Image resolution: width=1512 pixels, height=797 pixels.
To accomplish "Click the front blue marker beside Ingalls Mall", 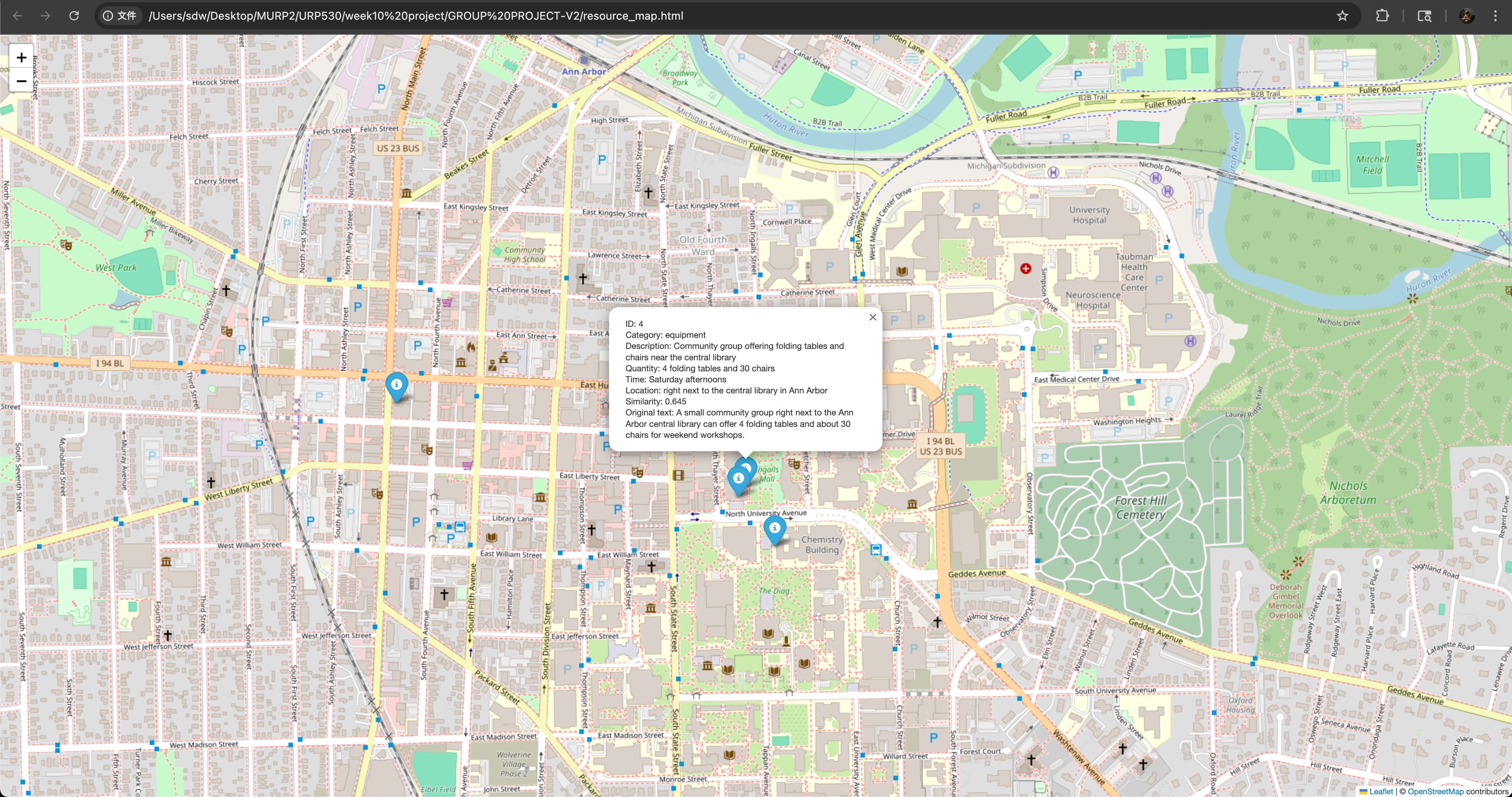I will (x=738, y=481).
